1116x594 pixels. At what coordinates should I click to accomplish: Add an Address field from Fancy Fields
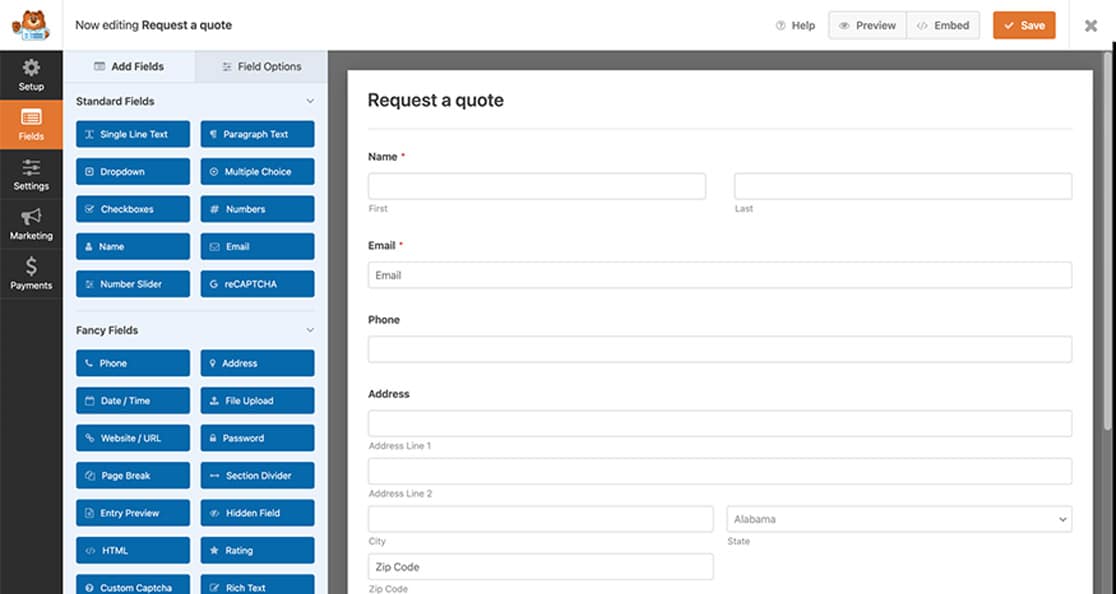point(258,363)
